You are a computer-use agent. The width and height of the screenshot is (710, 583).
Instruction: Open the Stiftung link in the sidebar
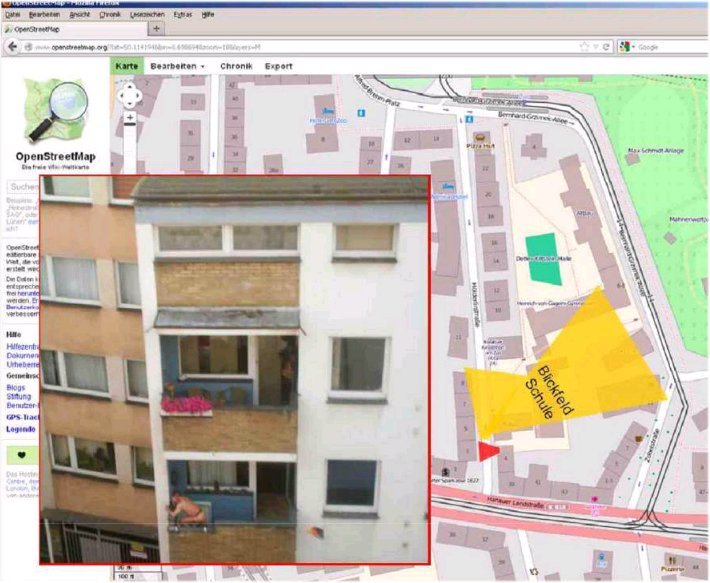point(19,397)
